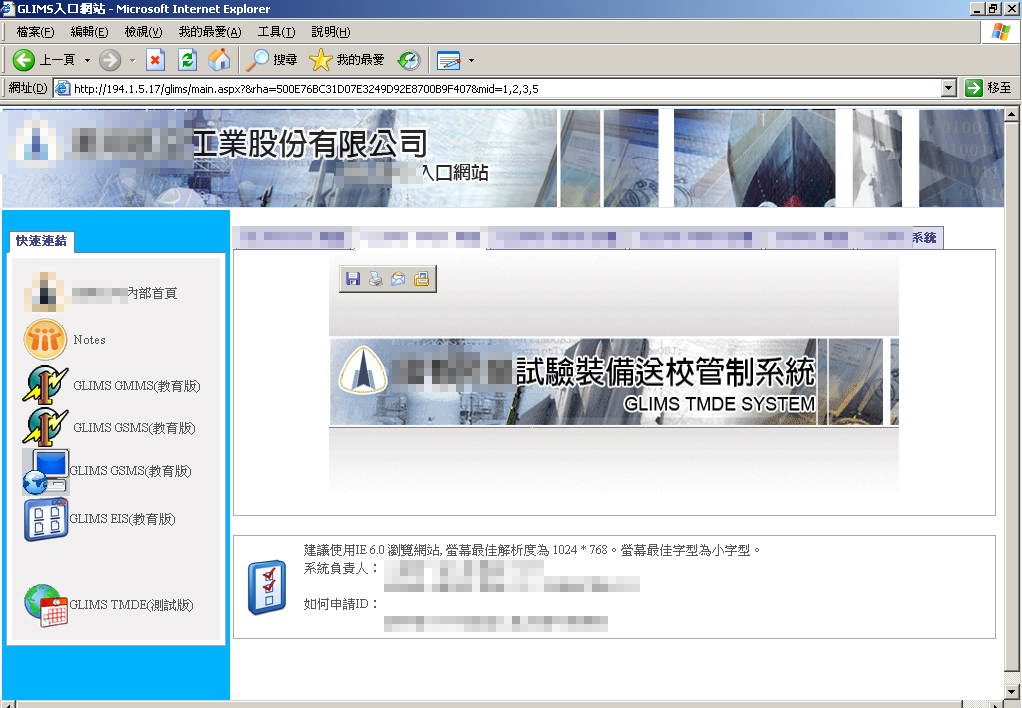Open the browser History icon
1022x708 pixels.
409,60
